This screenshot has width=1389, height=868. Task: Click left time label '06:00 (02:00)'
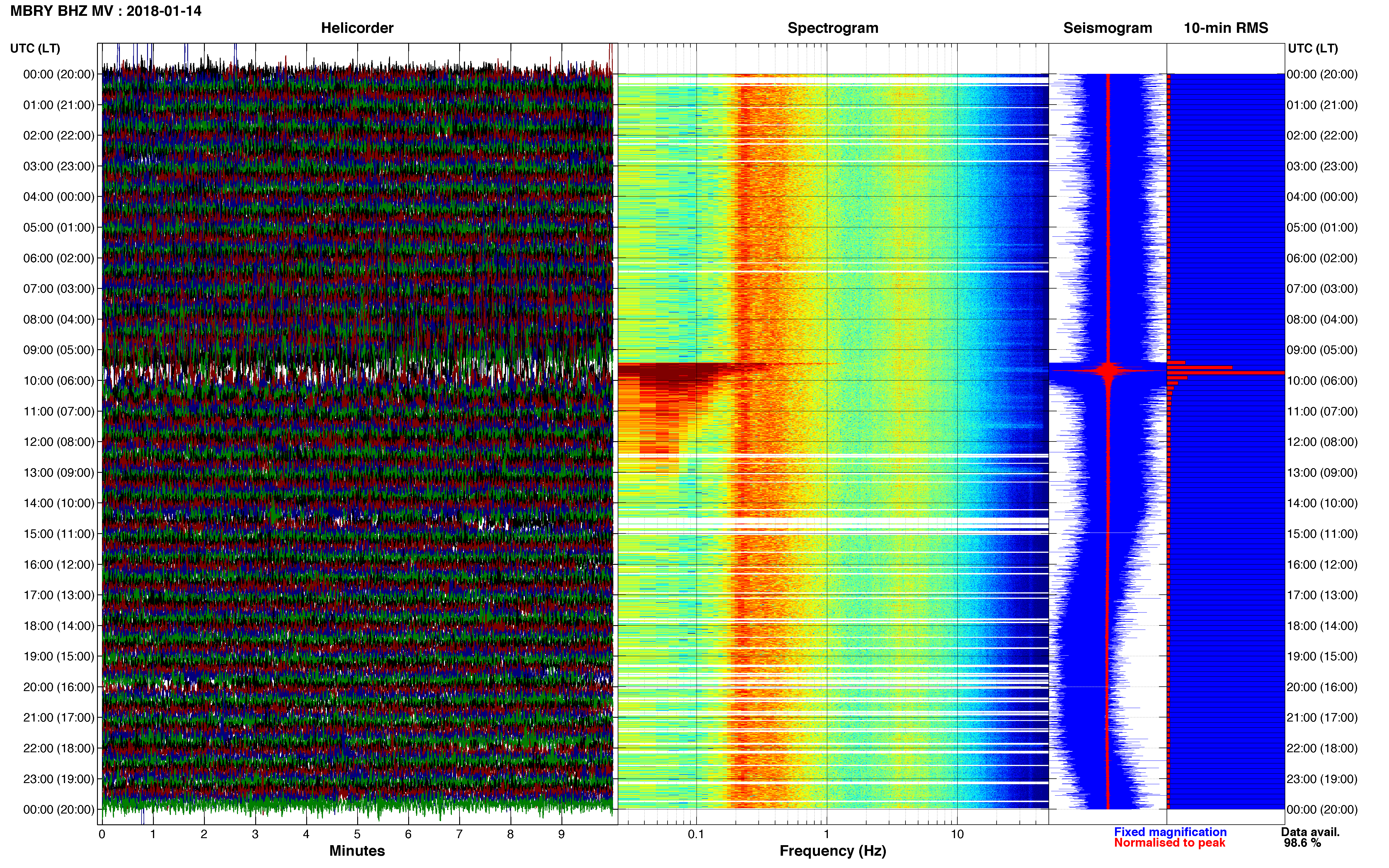click(59, 258)
